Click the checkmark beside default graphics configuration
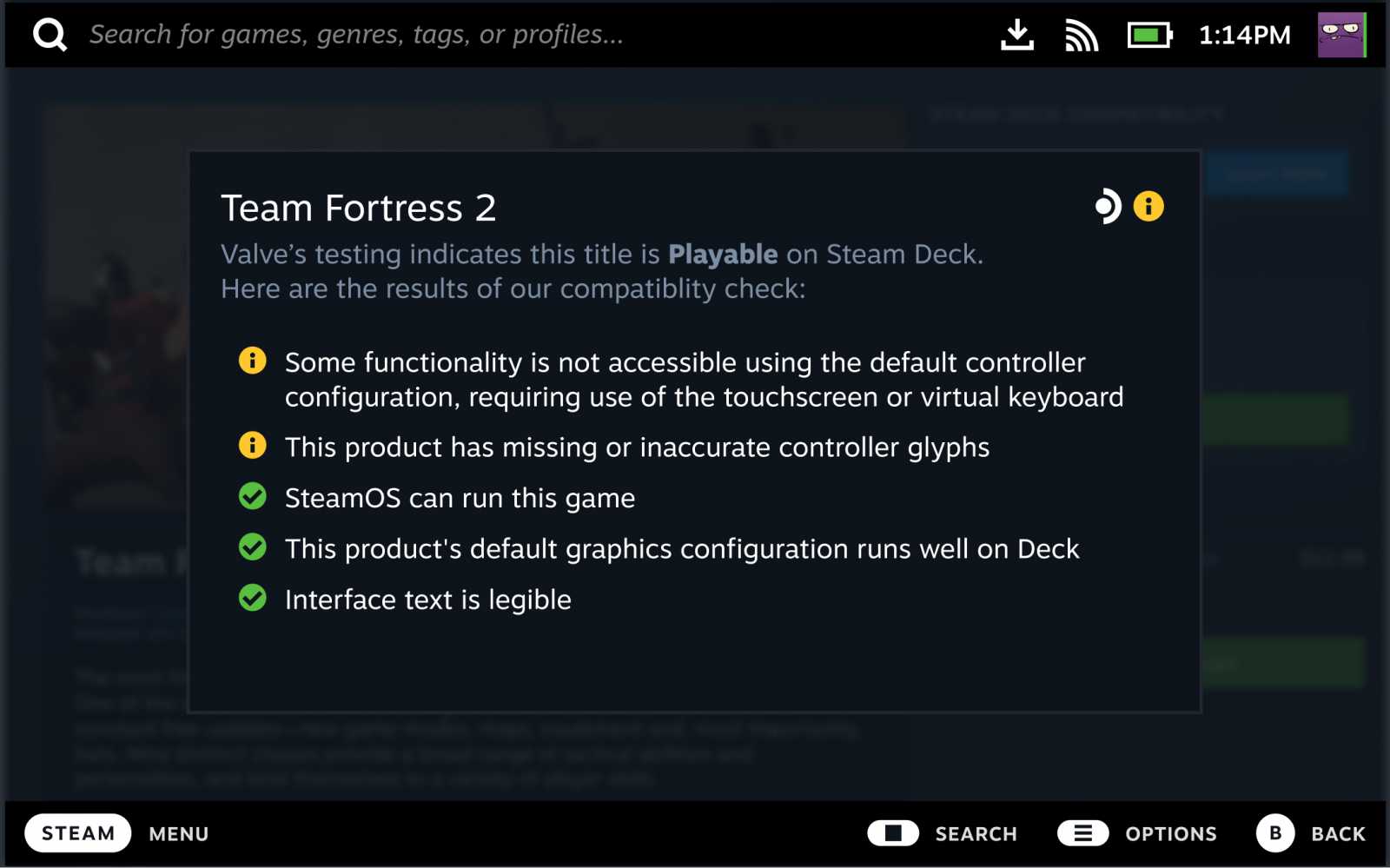Viewport: 1390px width, 868px height. coord(253,547)
